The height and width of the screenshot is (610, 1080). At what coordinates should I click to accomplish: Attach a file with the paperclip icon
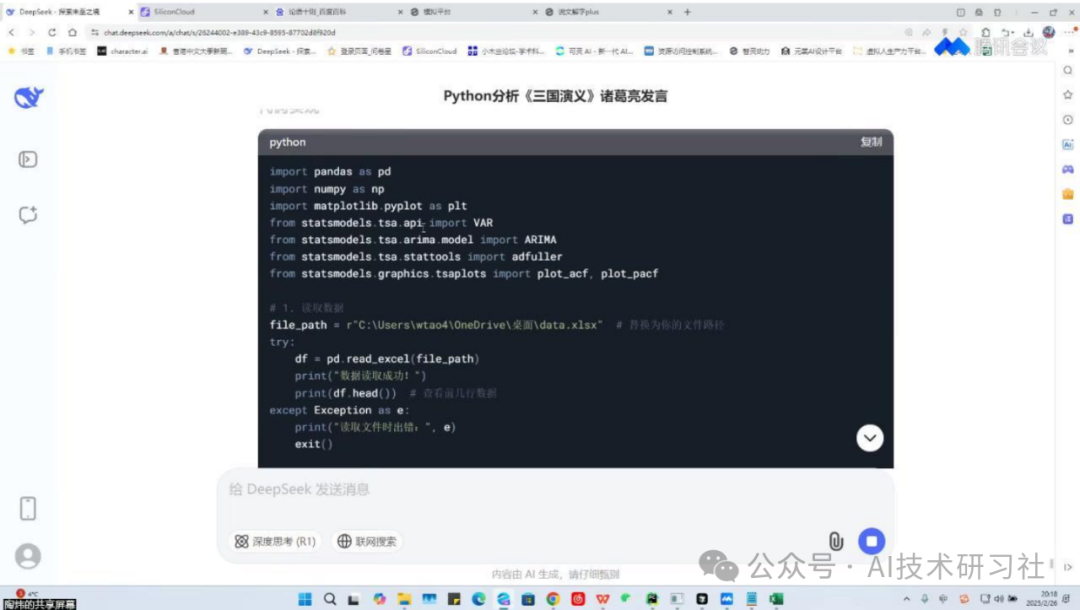click(835, 541)
